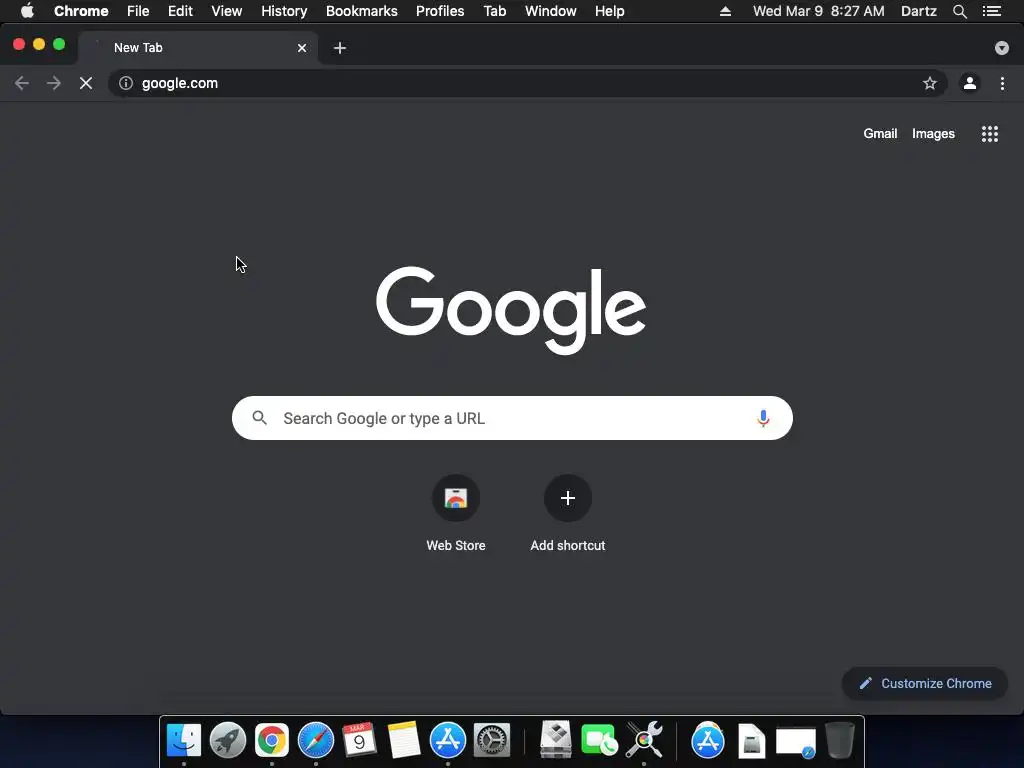Viewport: 1024px width, 768px height.
Task: Bookmark this page with the star icon
Action: point(929,84)
